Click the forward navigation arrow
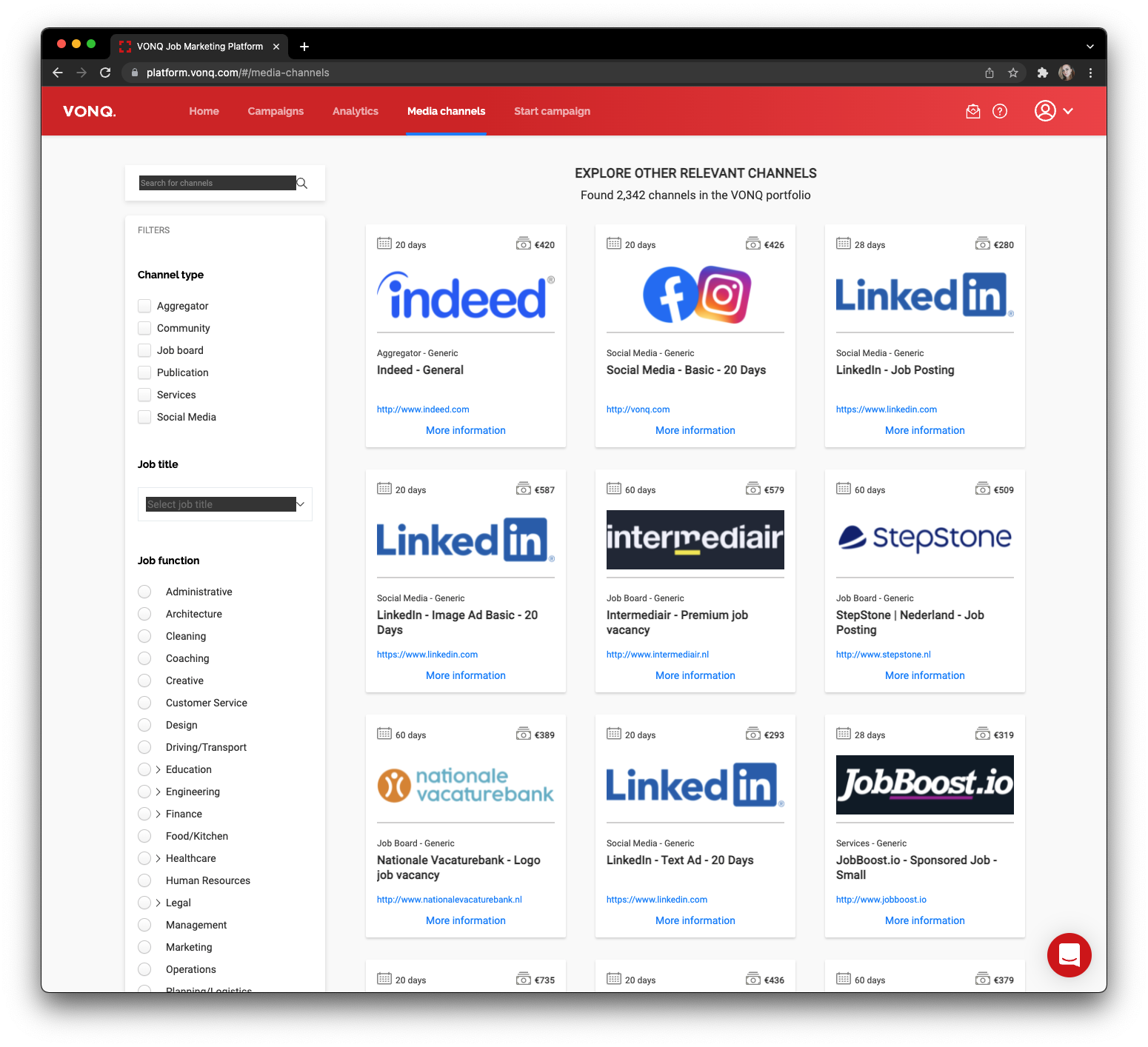Viewport: 1148px width, 1047px height. point(81,73)
